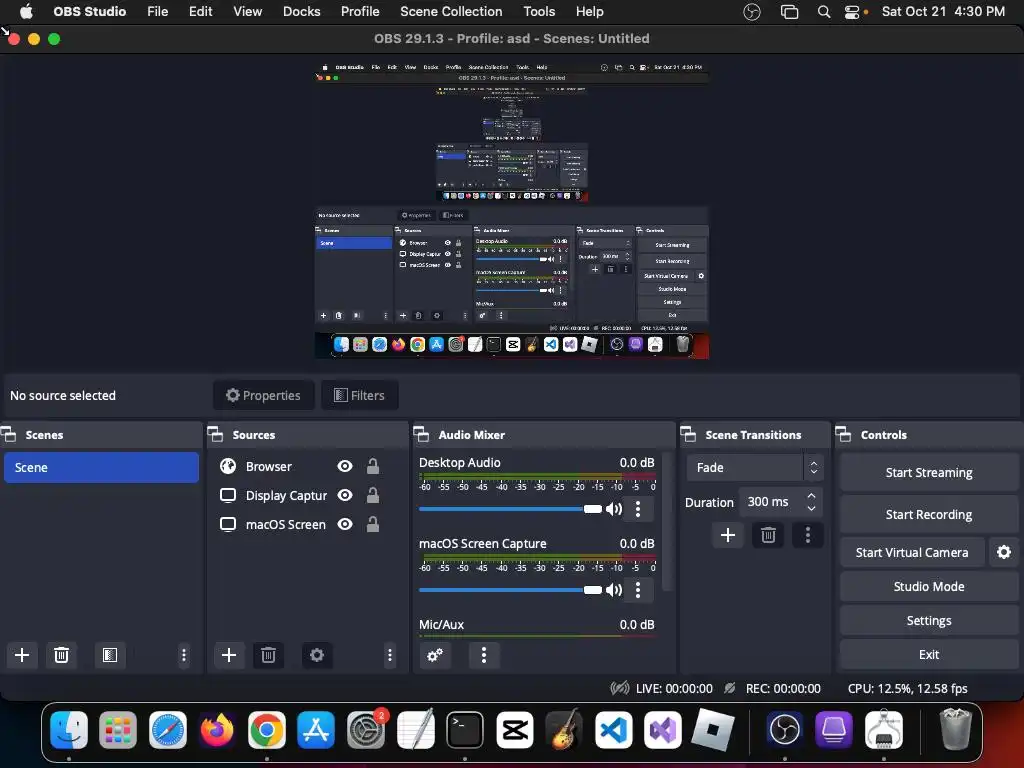
Task: Lock the Browser source
Action: (x=373, y=466)
